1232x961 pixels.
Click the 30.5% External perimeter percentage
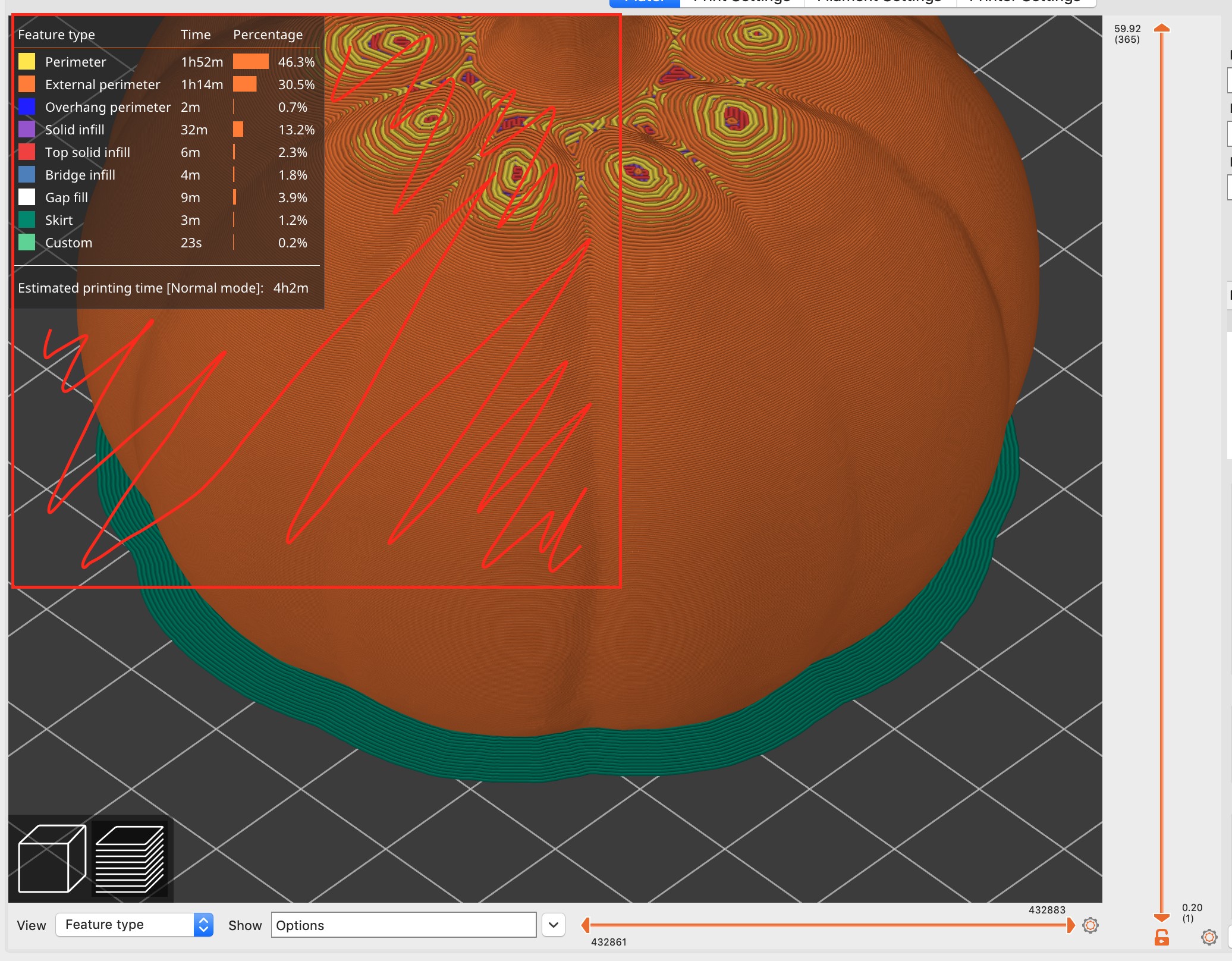tap(296, 84)
